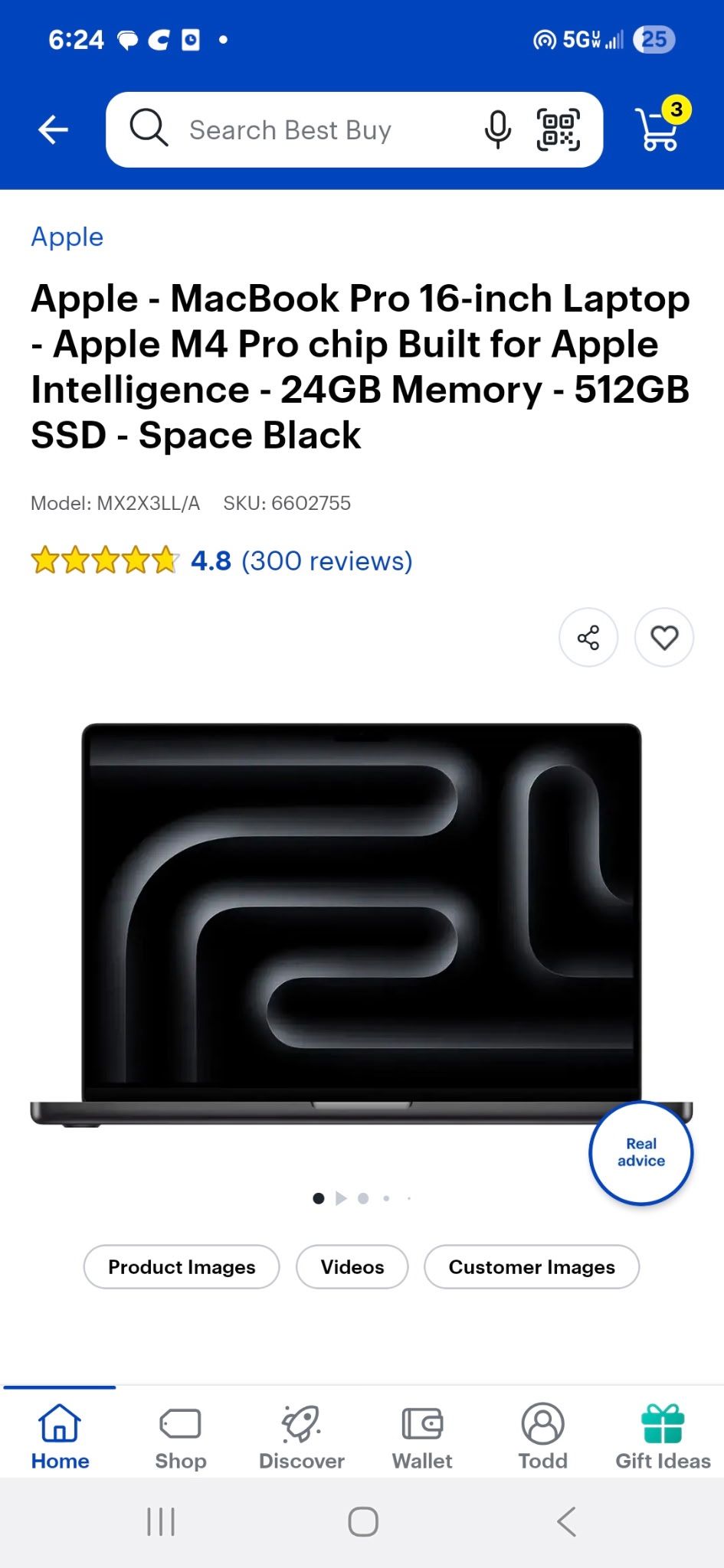Open the Real advice bubble
Viewport: 724px width, 1568px height.
click(x=641, y=1152)
